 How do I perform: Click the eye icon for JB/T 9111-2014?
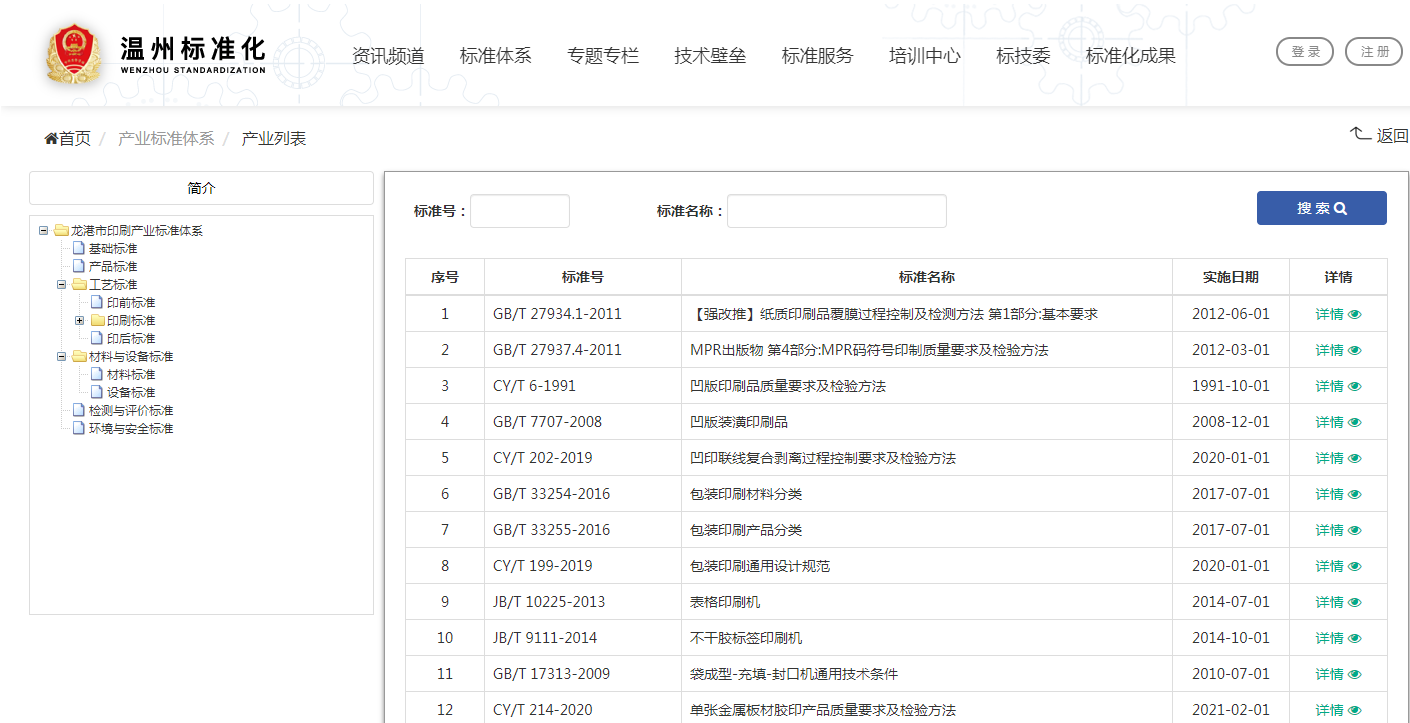1355,638
